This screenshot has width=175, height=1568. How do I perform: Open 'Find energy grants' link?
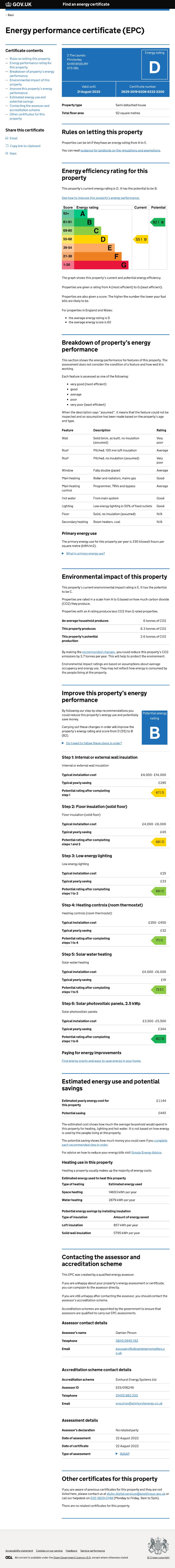101,1060
